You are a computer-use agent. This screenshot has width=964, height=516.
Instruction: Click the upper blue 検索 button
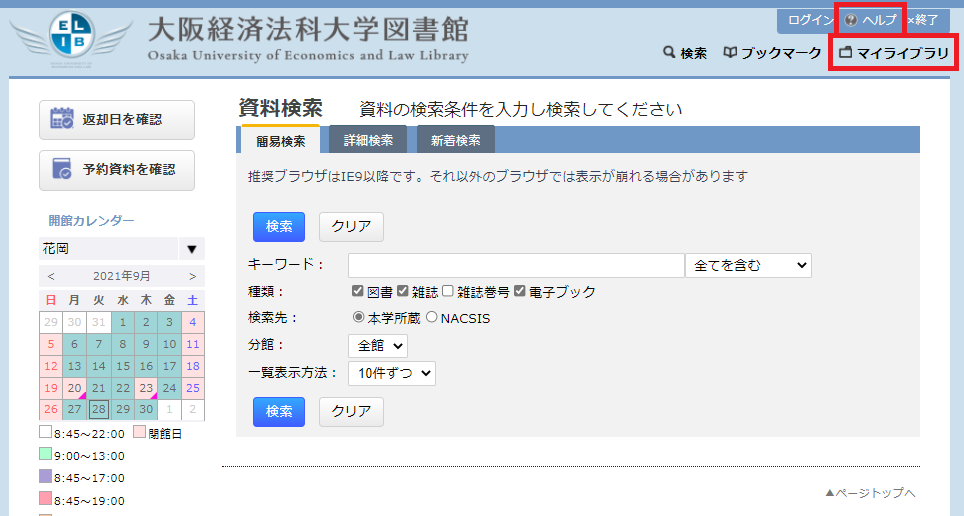tap(279, 226)
